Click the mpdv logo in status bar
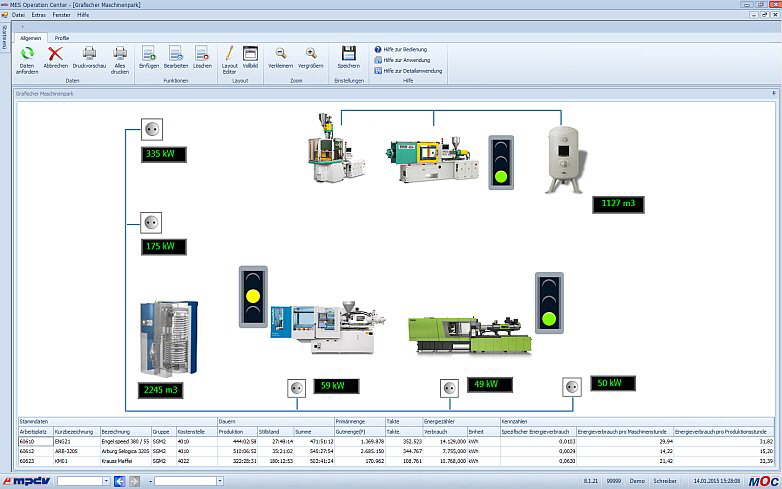 [27, 481]
